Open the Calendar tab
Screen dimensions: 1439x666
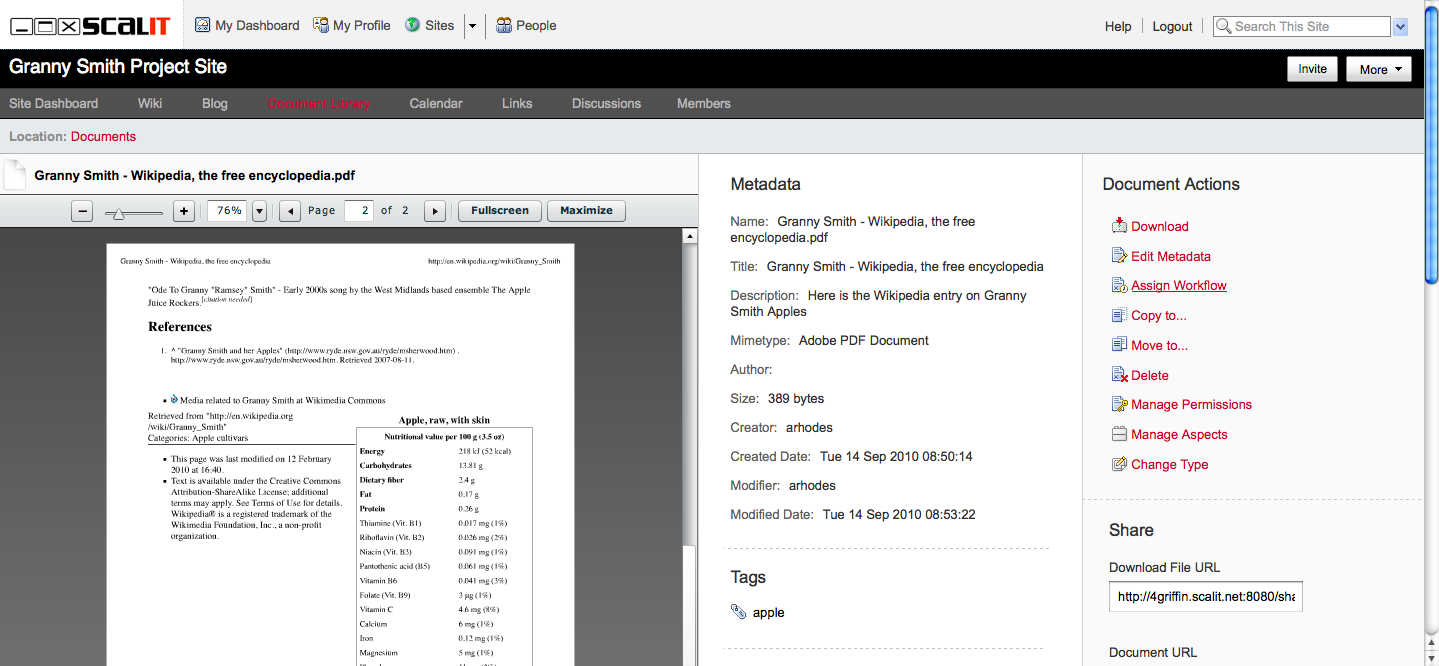pyautogui.click(x=436, y=103)
